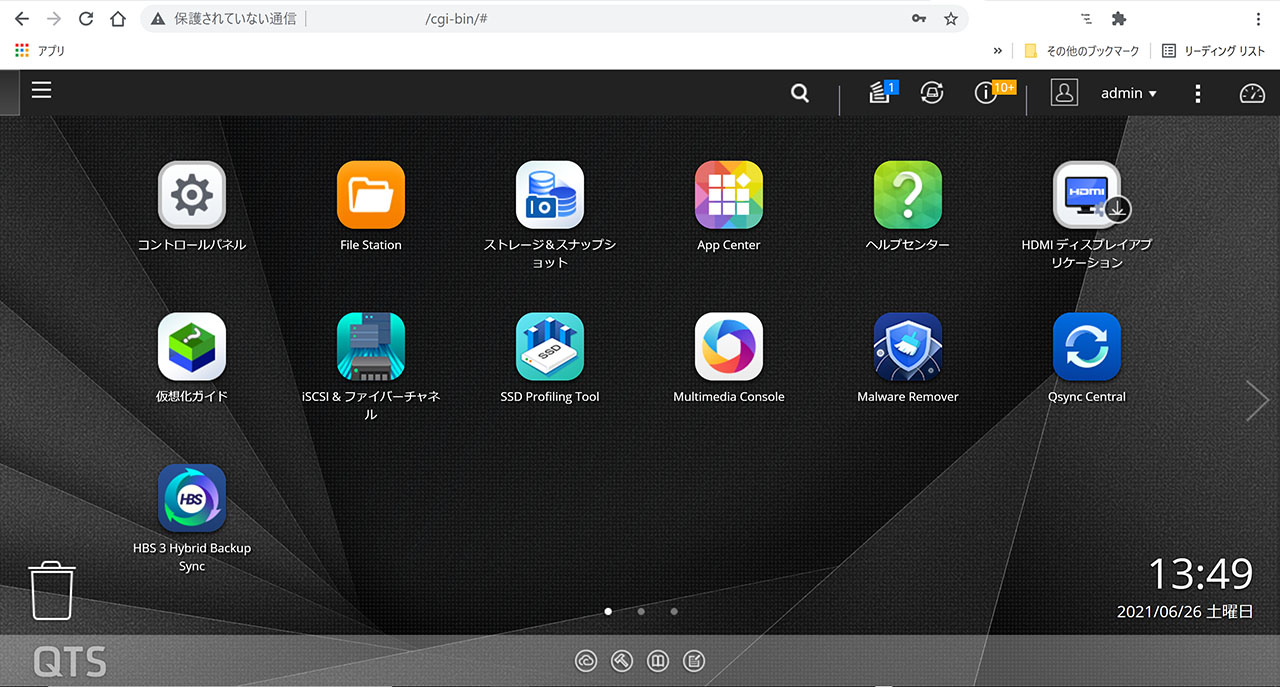
Task: Open background tasks icon with badge 1
Action: [x=882, y=92]
